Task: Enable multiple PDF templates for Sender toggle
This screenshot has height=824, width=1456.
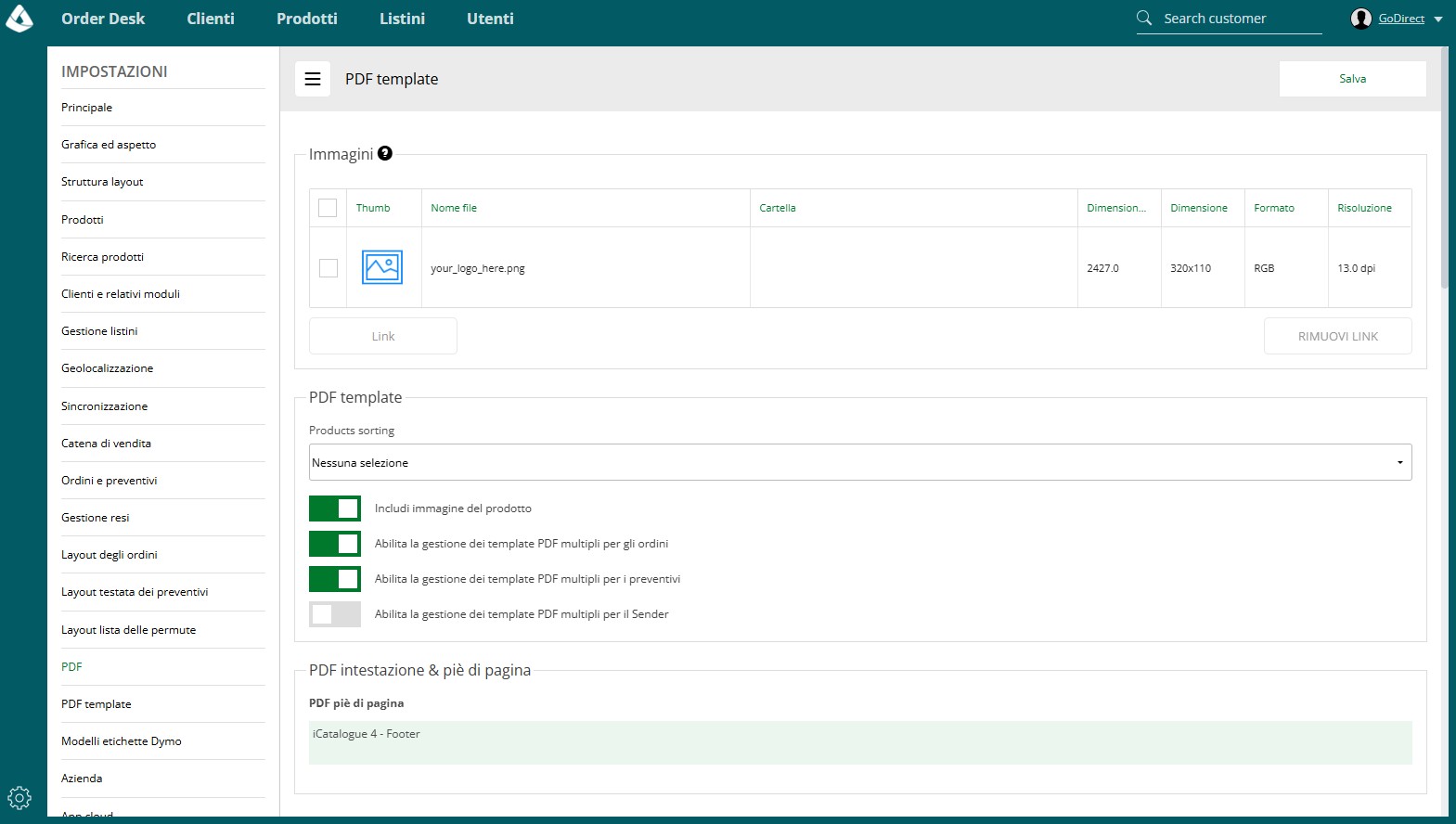Action: click(335, 614)
